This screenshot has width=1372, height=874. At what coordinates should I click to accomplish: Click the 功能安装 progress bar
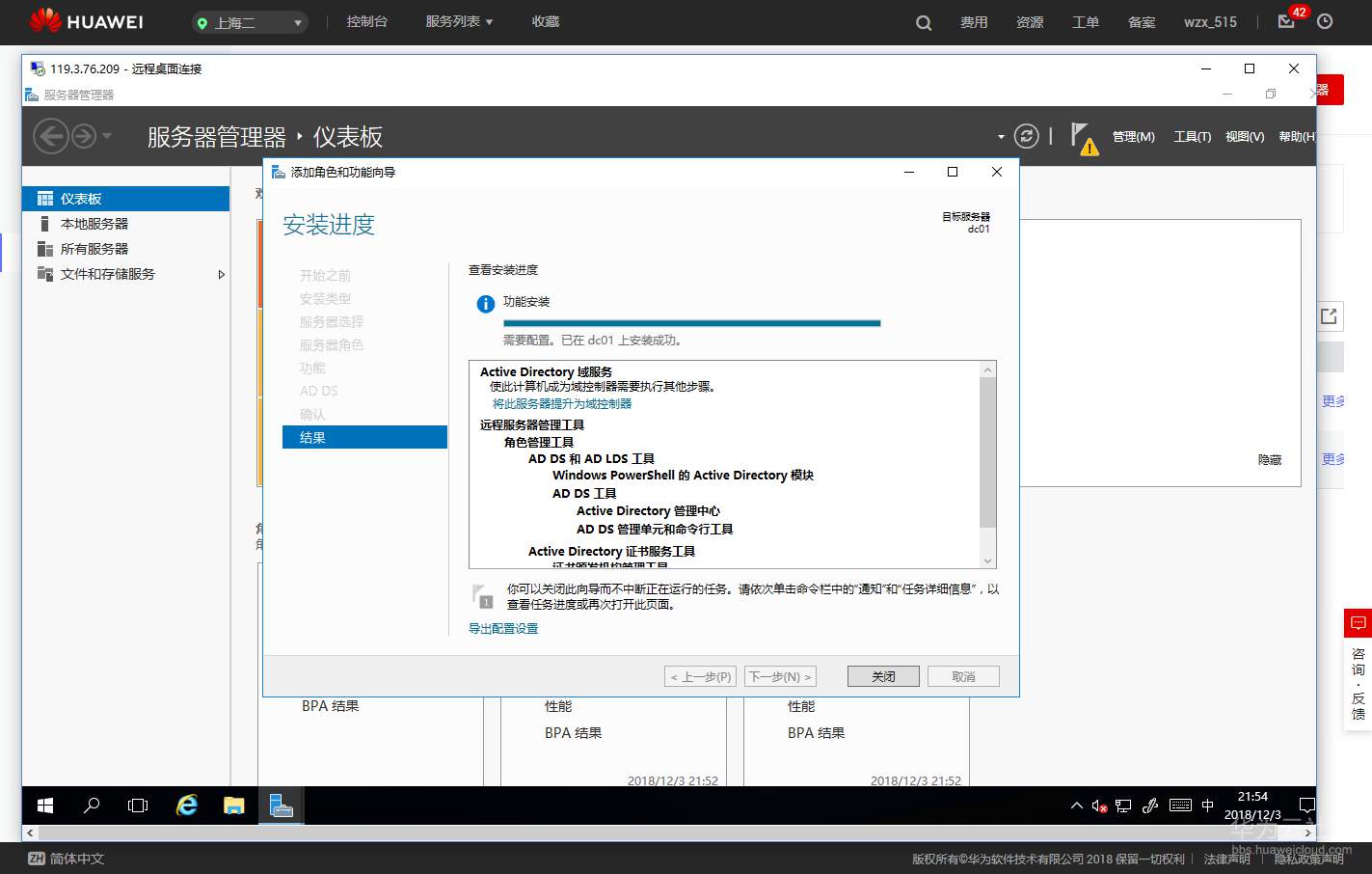point(690,322)
